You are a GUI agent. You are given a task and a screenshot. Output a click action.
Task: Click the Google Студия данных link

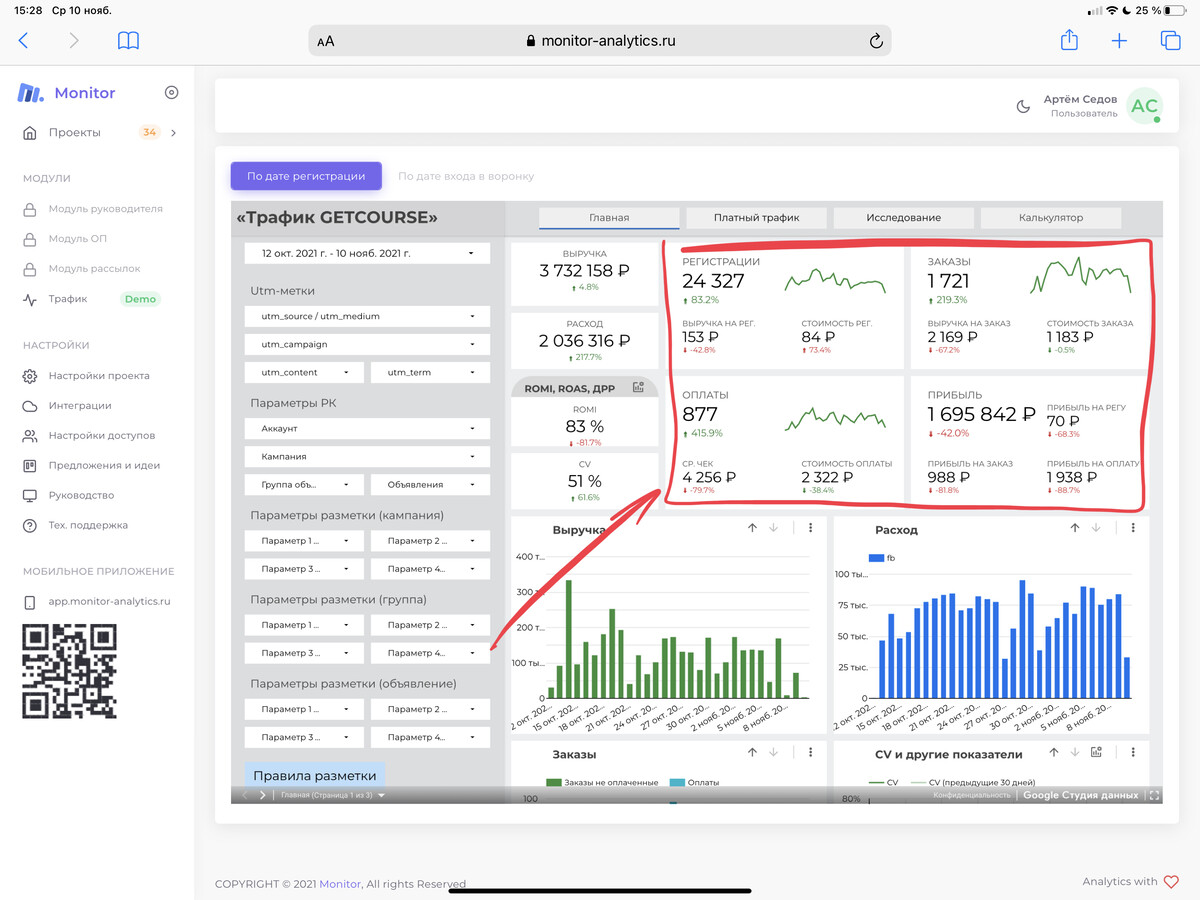coord(1080,795)
